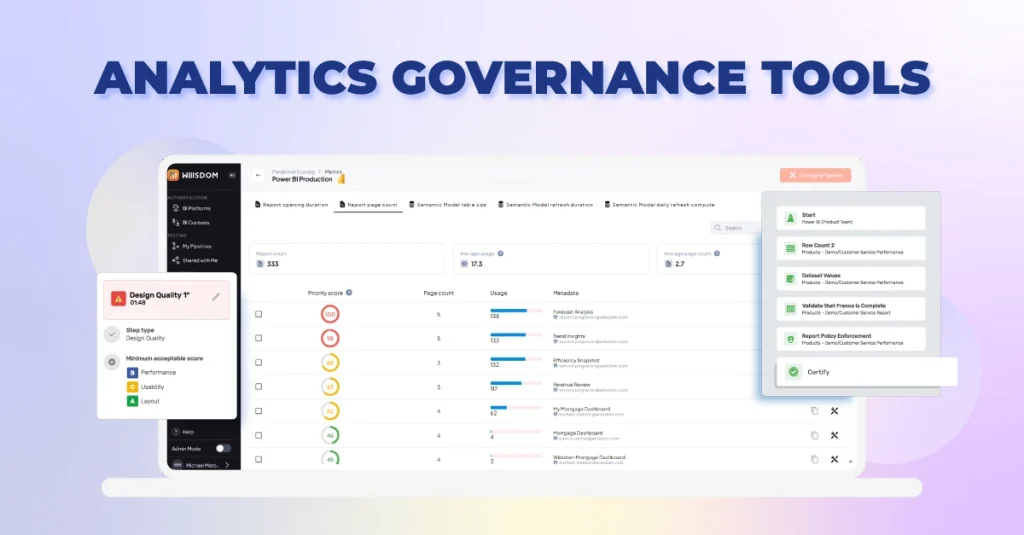Select the Usability C grade badge
This screenshot has height=535, width=1024.
tap(132, 387)
